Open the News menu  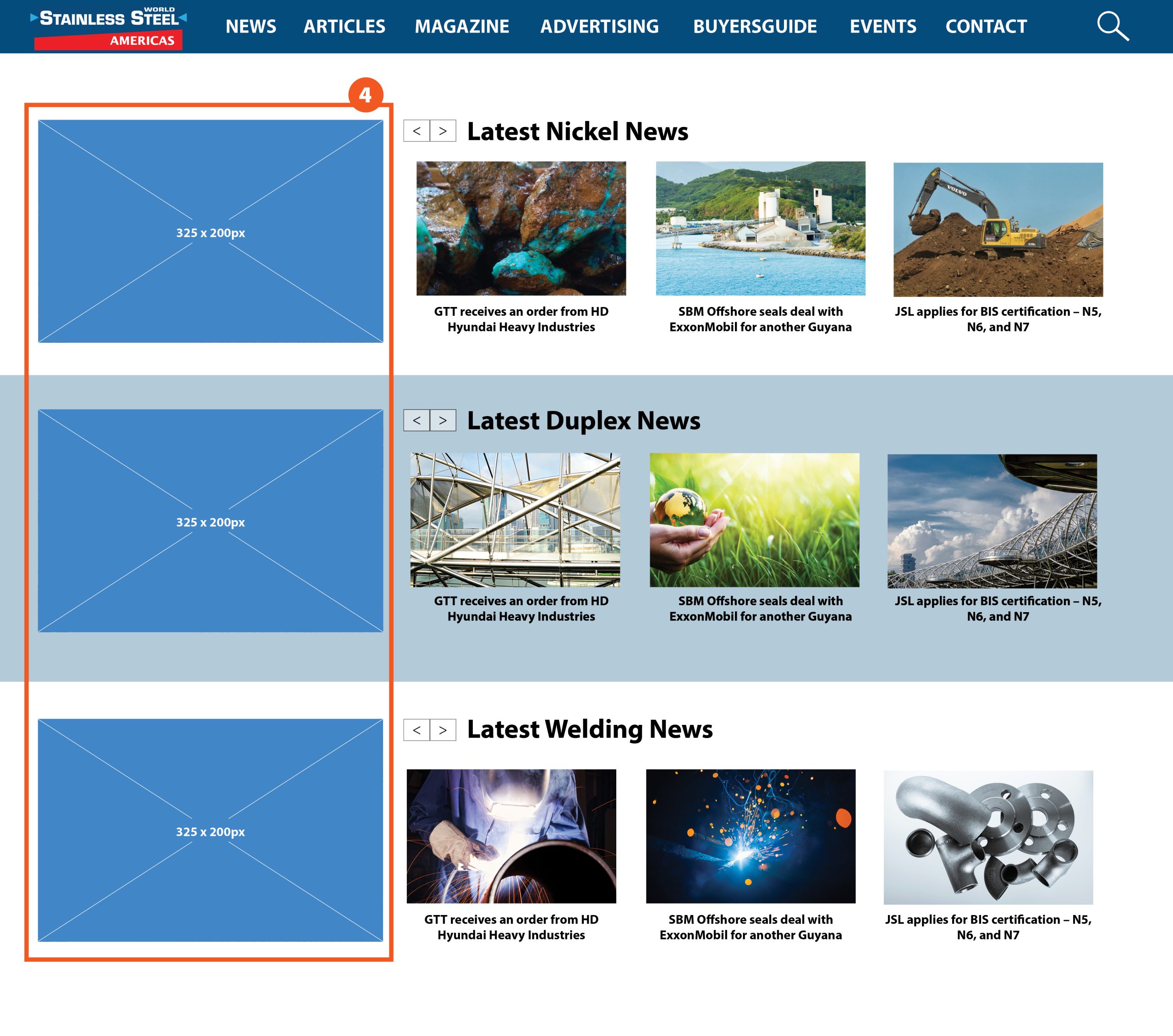(x=251, y=27)
